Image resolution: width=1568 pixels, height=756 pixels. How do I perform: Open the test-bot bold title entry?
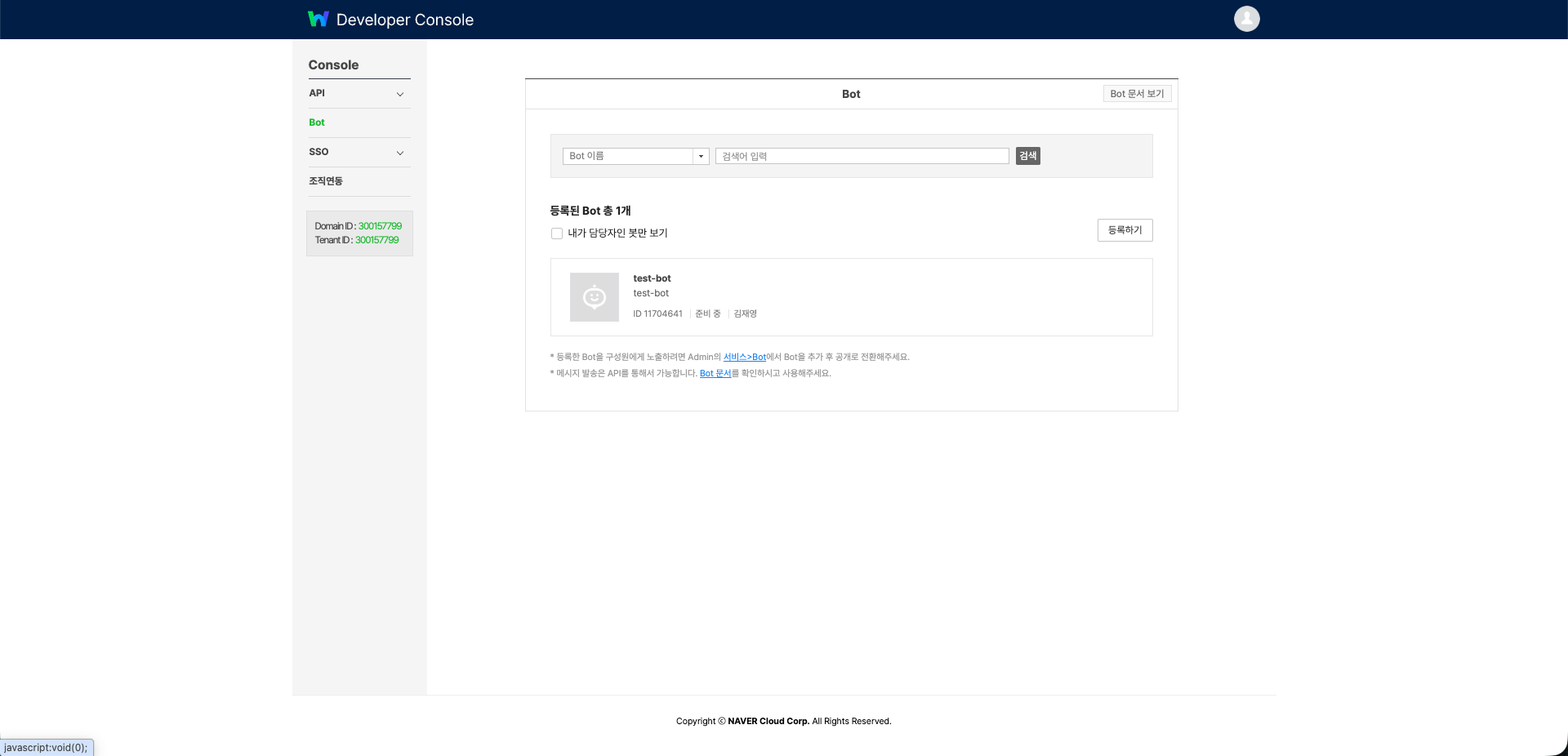[x=652, y=278]
